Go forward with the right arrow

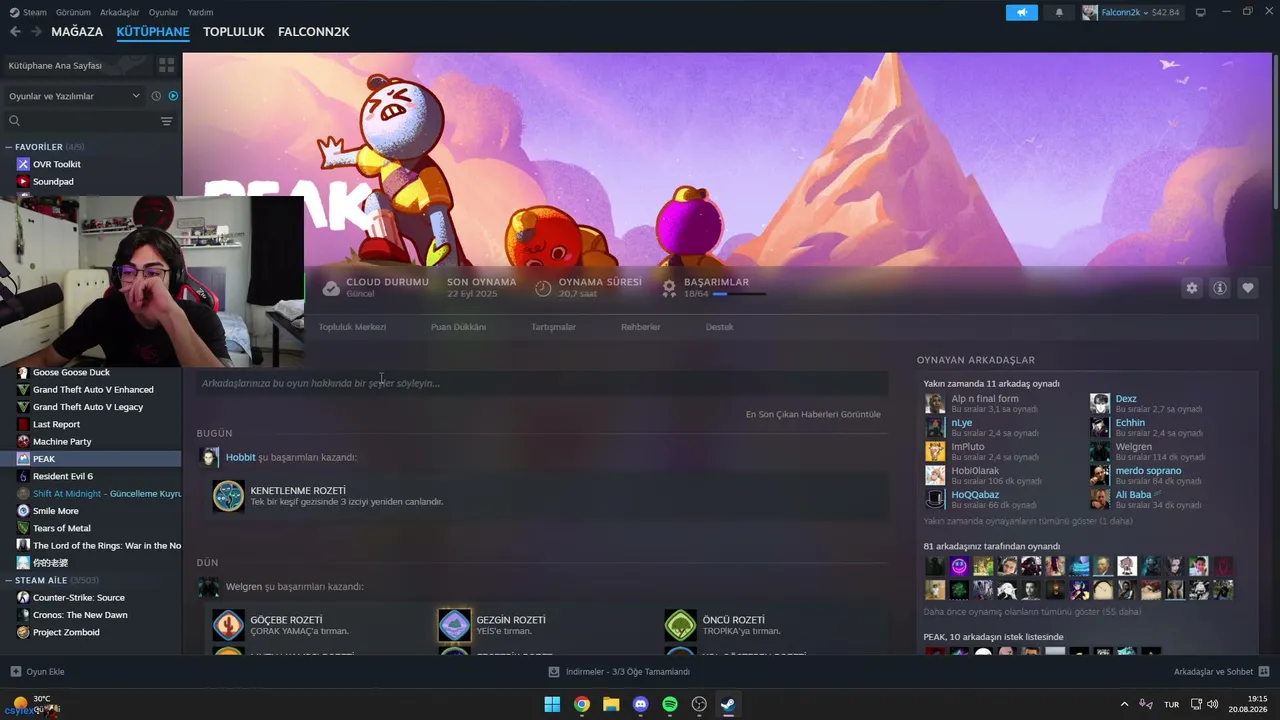[36, 32]
